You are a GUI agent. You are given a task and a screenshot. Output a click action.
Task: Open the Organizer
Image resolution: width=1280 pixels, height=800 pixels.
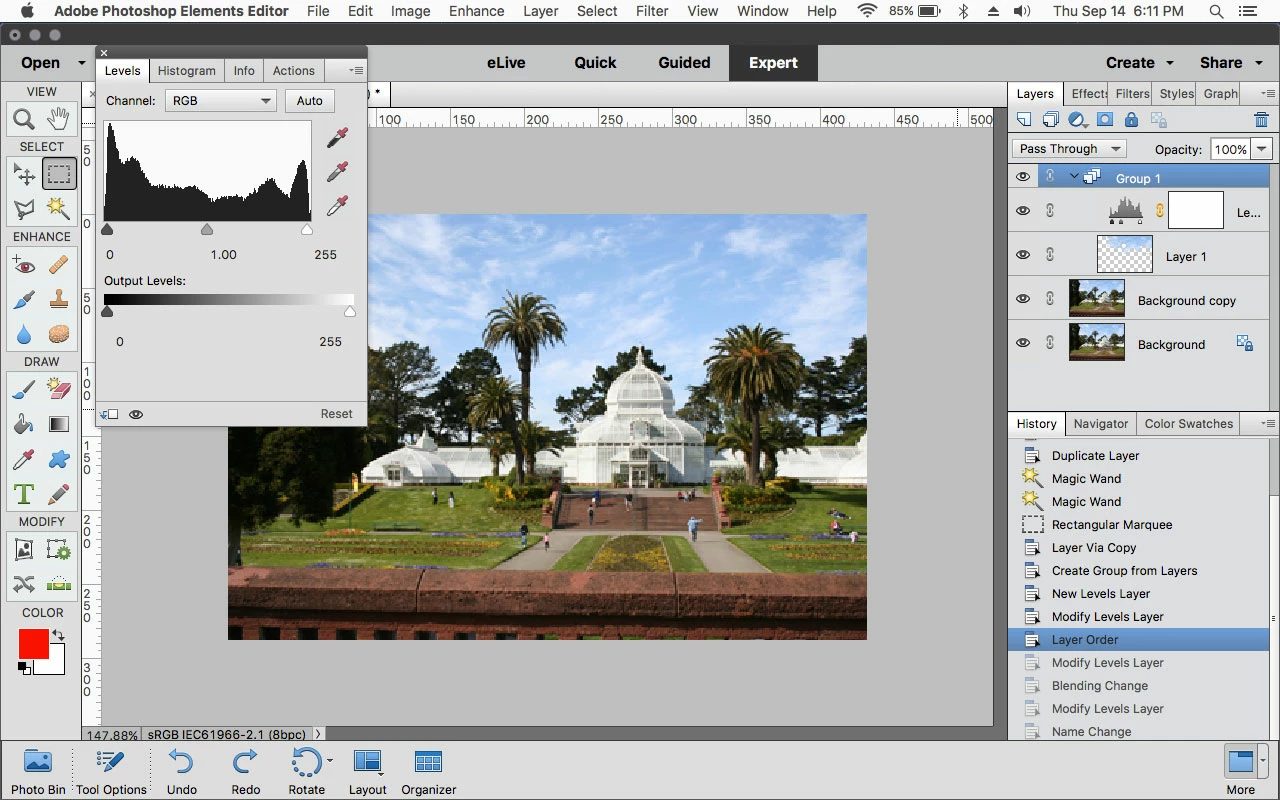point(429,772)
